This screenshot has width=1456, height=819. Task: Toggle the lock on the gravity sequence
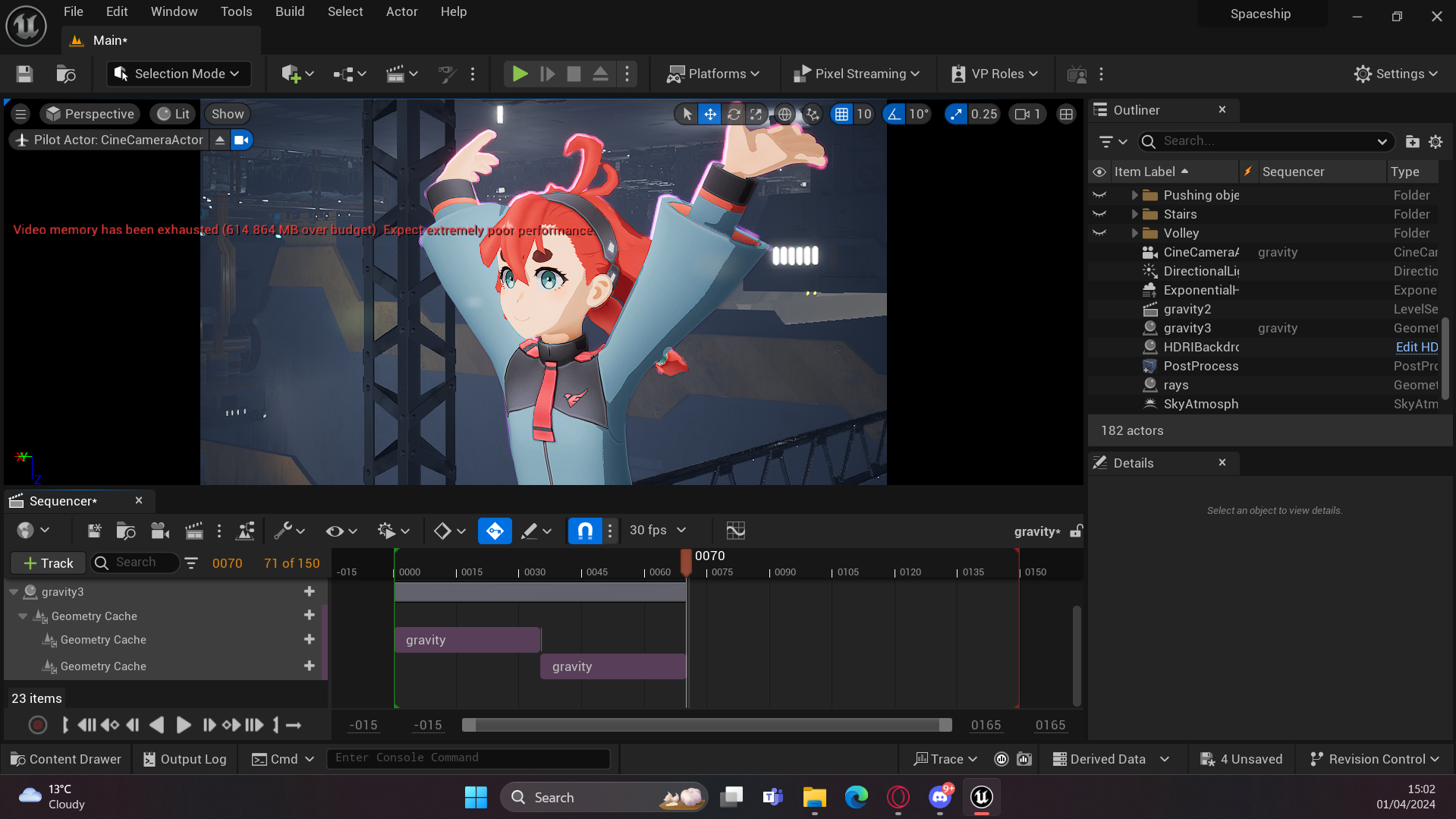(x=1076, y=531)
